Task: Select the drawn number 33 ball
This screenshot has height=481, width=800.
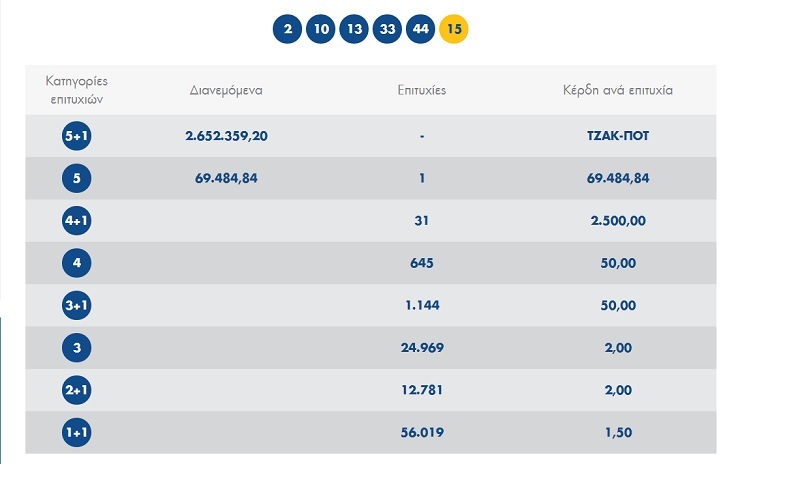Action: click(x=387, y=29)
